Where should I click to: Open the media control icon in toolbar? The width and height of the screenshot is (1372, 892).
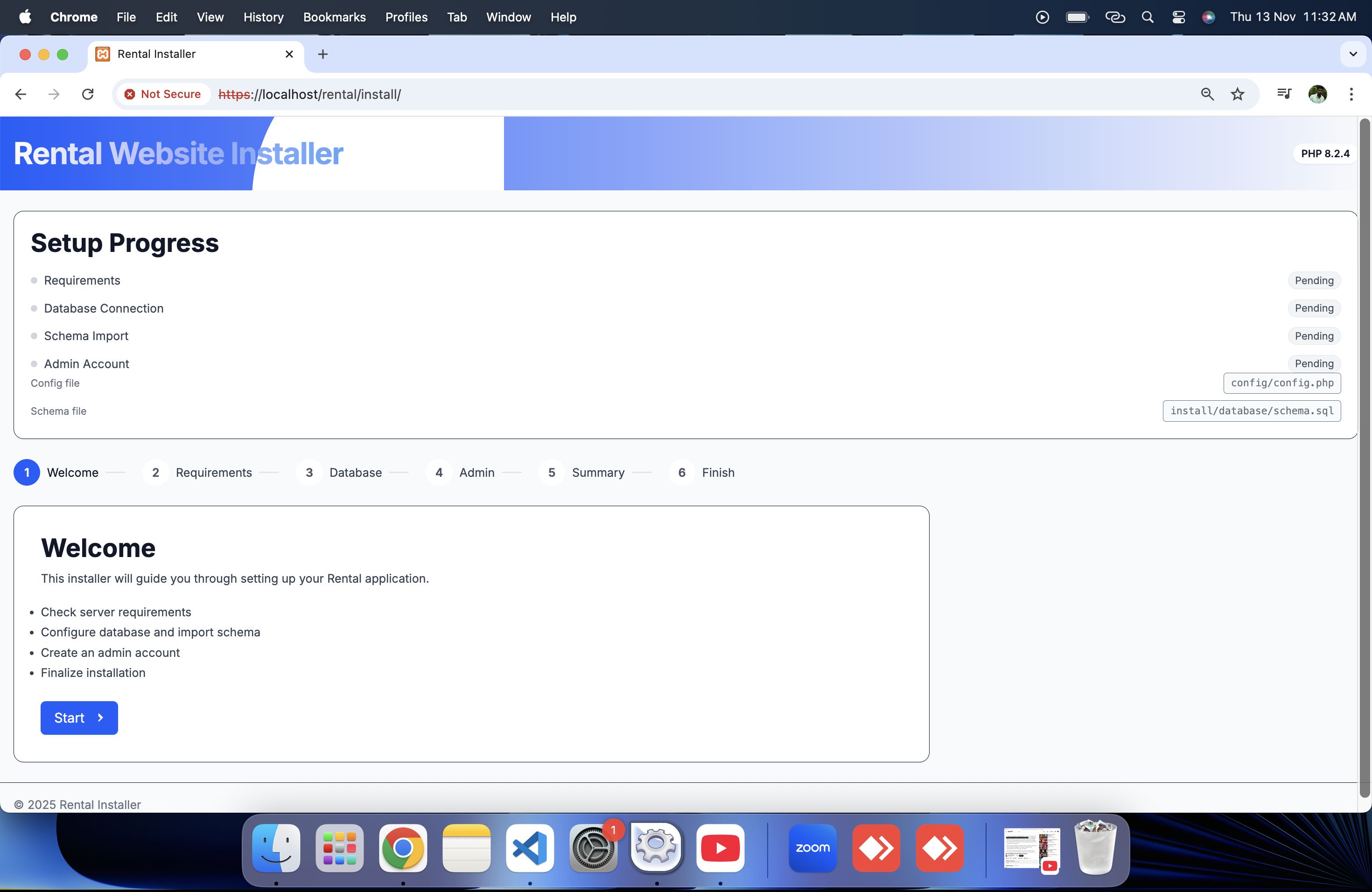1284,94
